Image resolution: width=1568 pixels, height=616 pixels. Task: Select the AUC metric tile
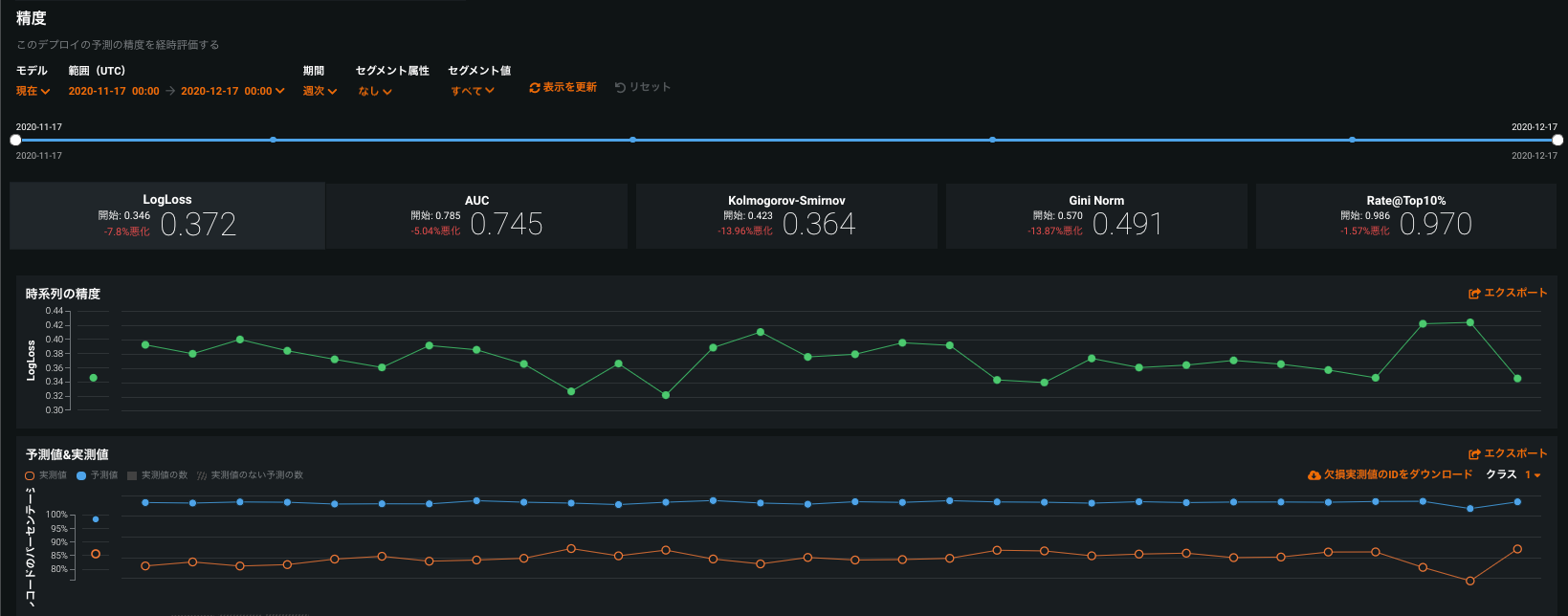point(476,217)
